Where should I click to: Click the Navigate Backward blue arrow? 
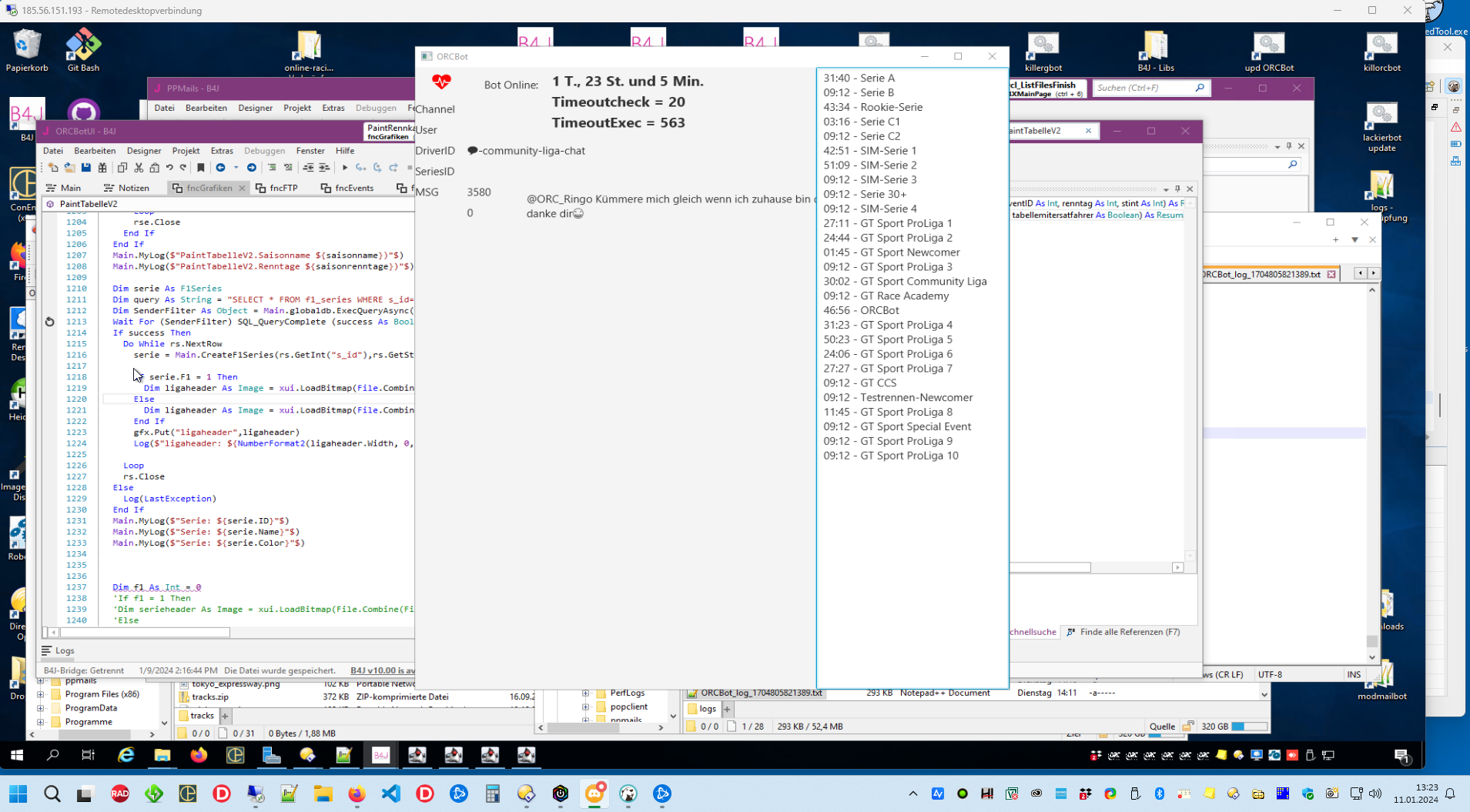tap(221, 168)
